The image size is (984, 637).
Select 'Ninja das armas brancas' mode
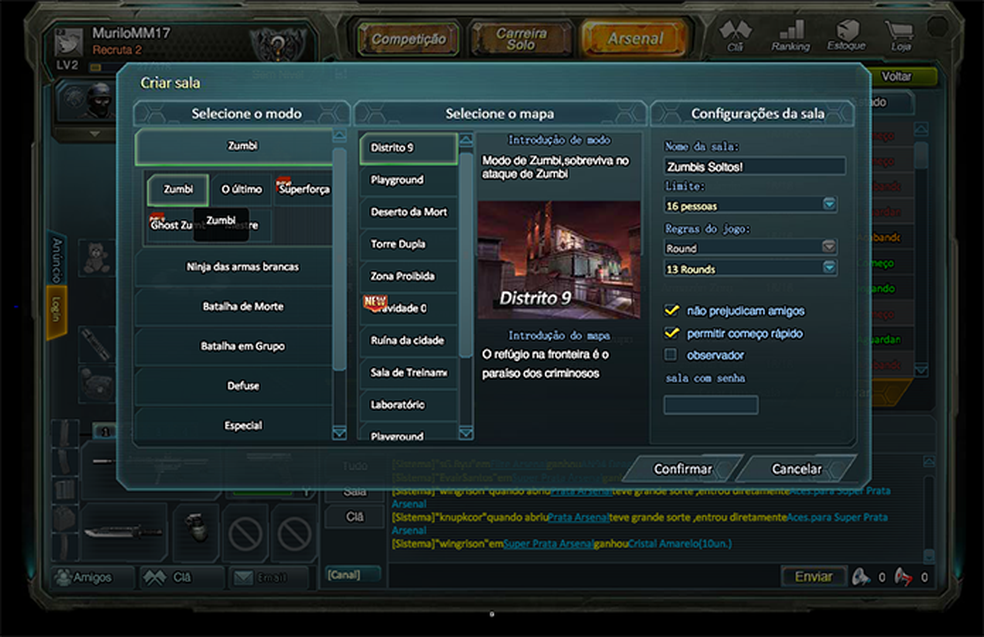pyautogui.click(x=234, y=267)
